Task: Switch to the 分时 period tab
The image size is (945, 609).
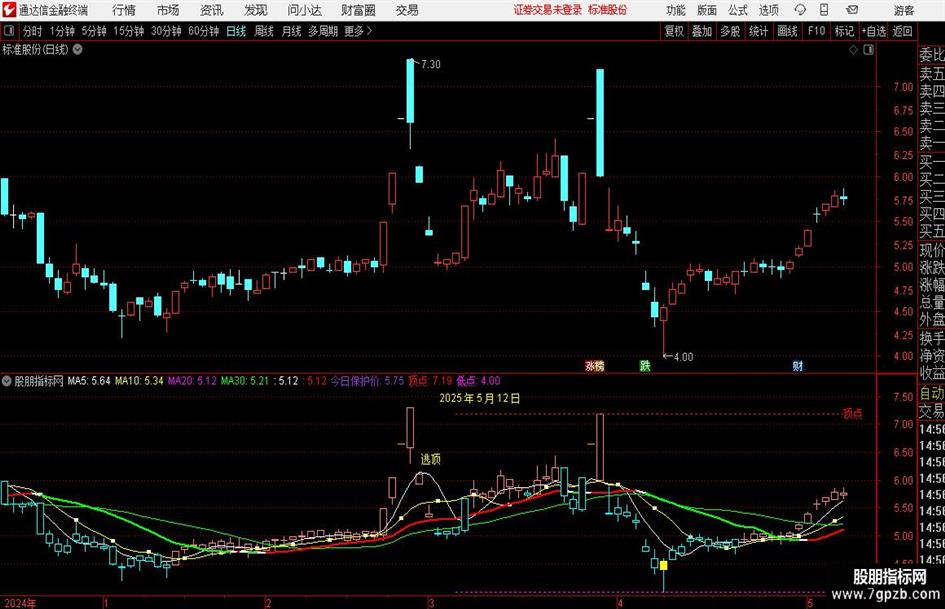Action: coord(32,31)
